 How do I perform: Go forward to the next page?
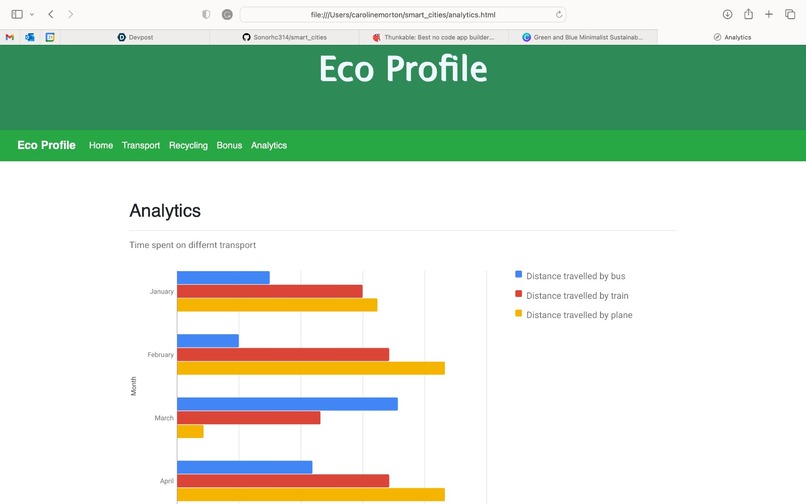pyautogui.click(x=70, y=14)
